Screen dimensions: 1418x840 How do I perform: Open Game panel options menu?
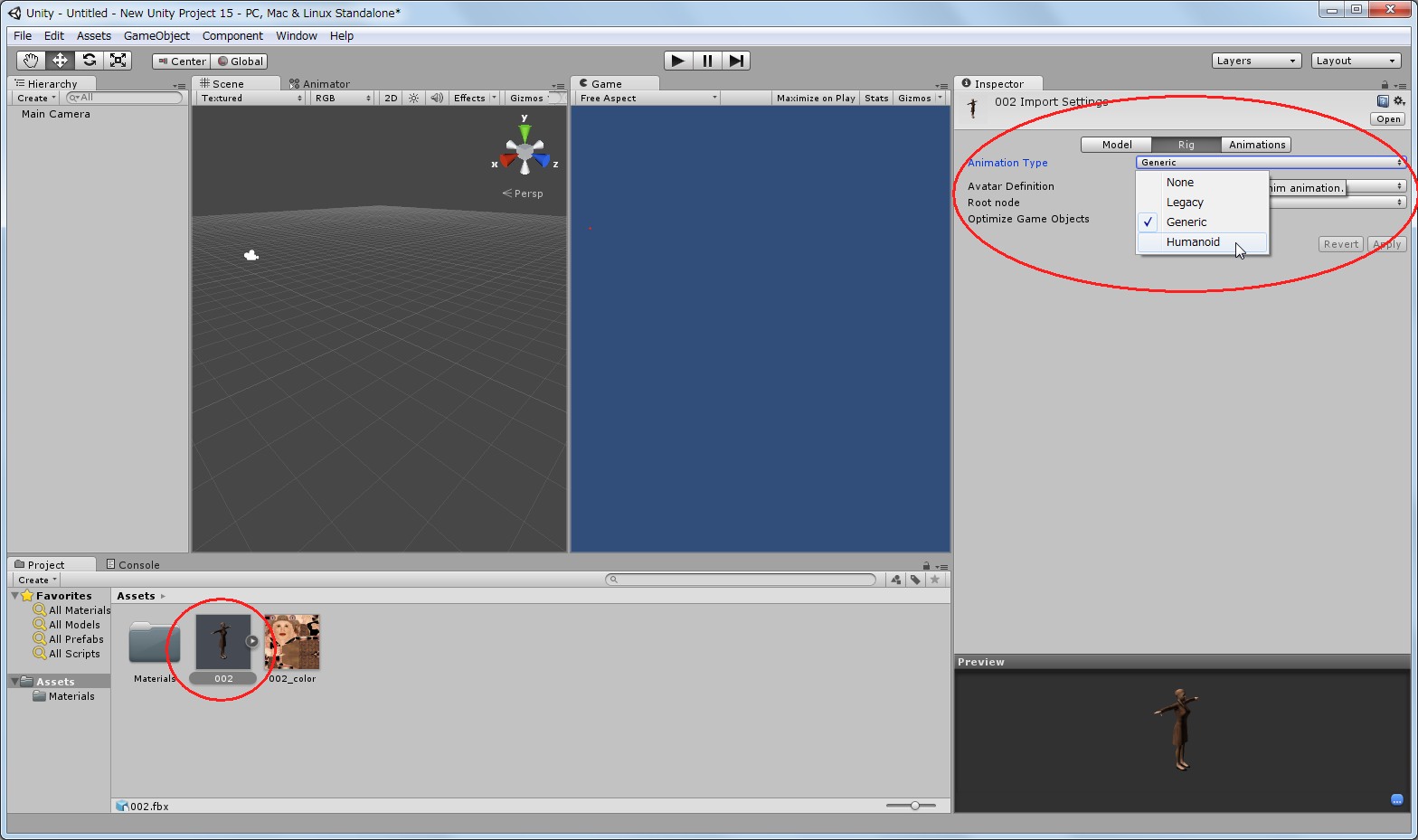(941, 86)
